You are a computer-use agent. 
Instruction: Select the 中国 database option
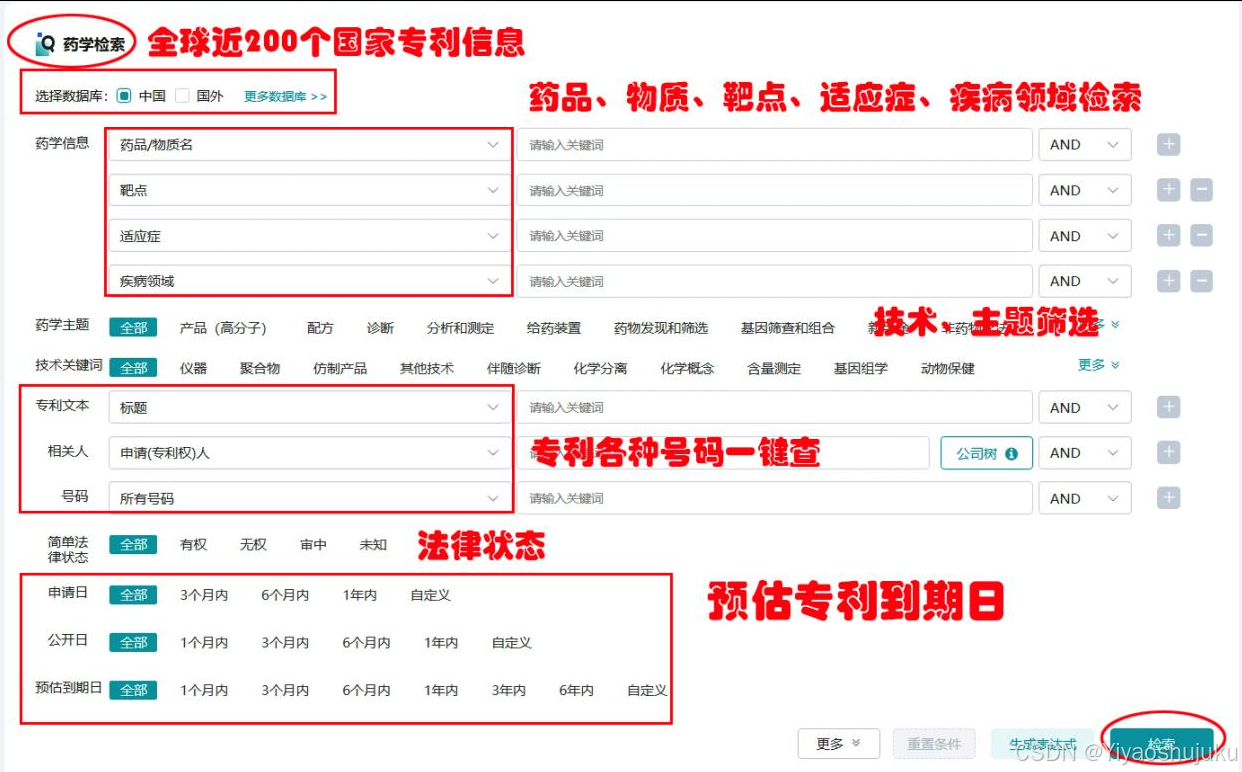click(124, 96)
